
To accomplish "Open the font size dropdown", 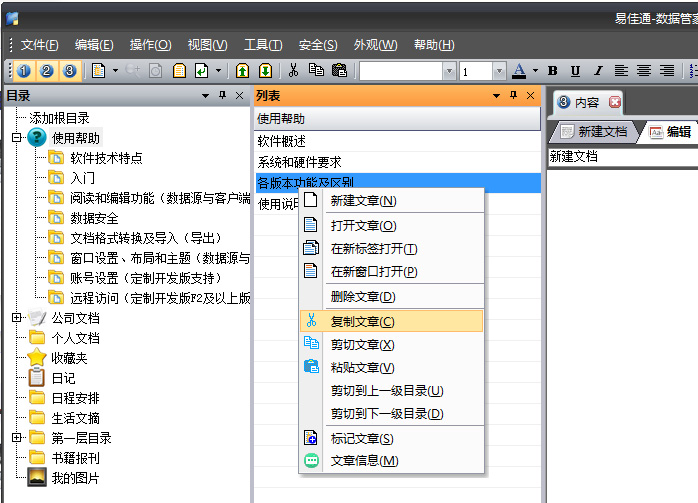I will 498,71.
